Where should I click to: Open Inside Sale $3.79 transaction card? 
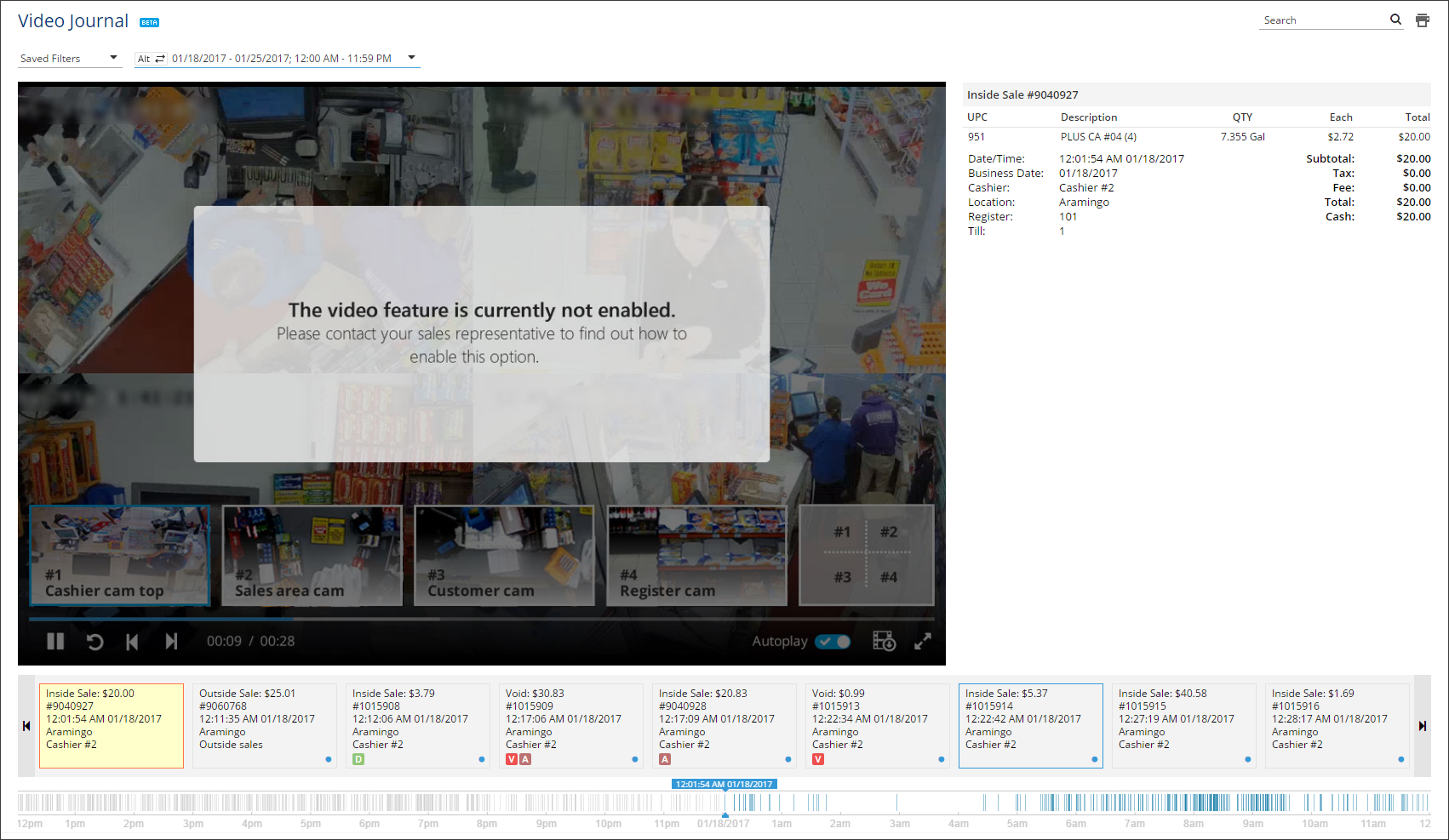click(x=418, y=726)
